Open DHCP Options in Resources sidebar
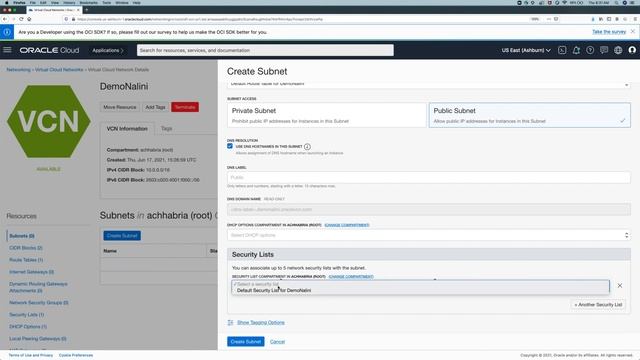640x360 pixels. [x=28, y=327]
